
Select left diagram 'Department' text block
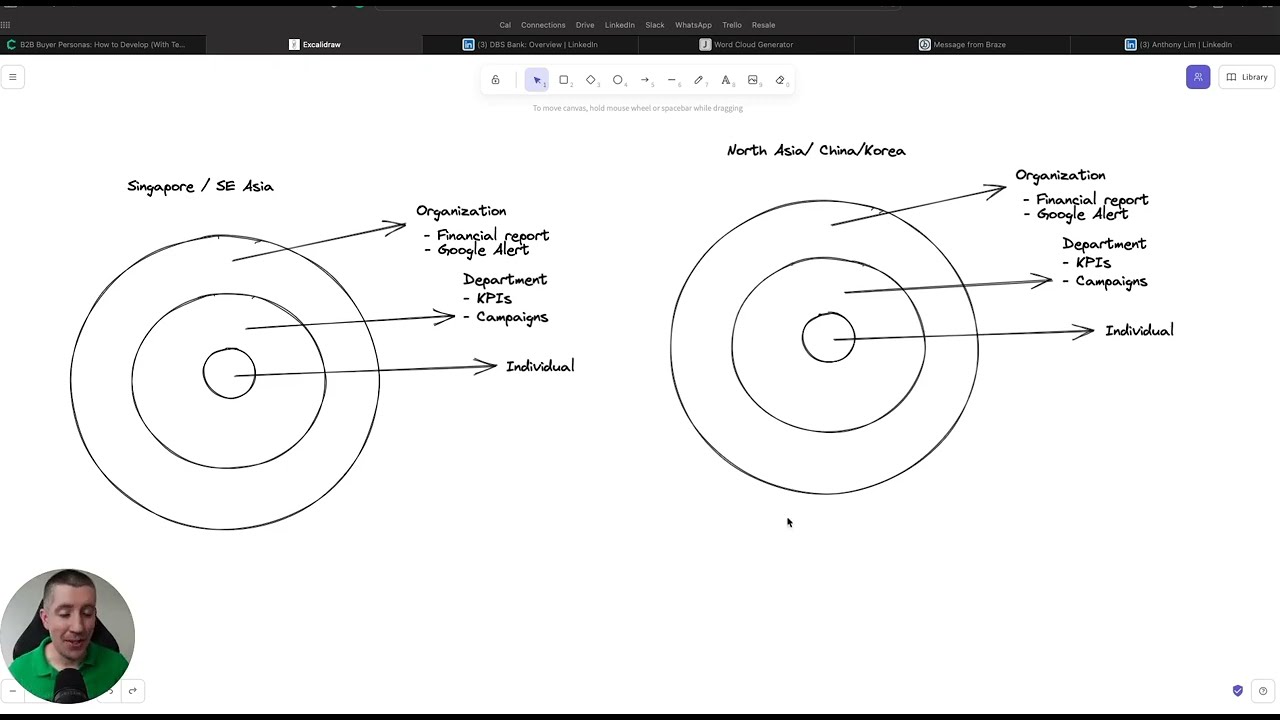(505, 298)
